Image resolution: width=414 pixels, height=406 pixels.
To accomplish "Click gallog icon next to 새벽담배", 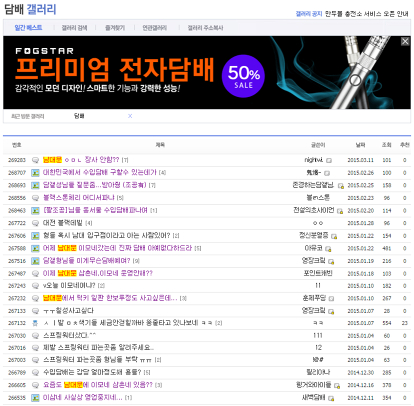I will [331, 398].
